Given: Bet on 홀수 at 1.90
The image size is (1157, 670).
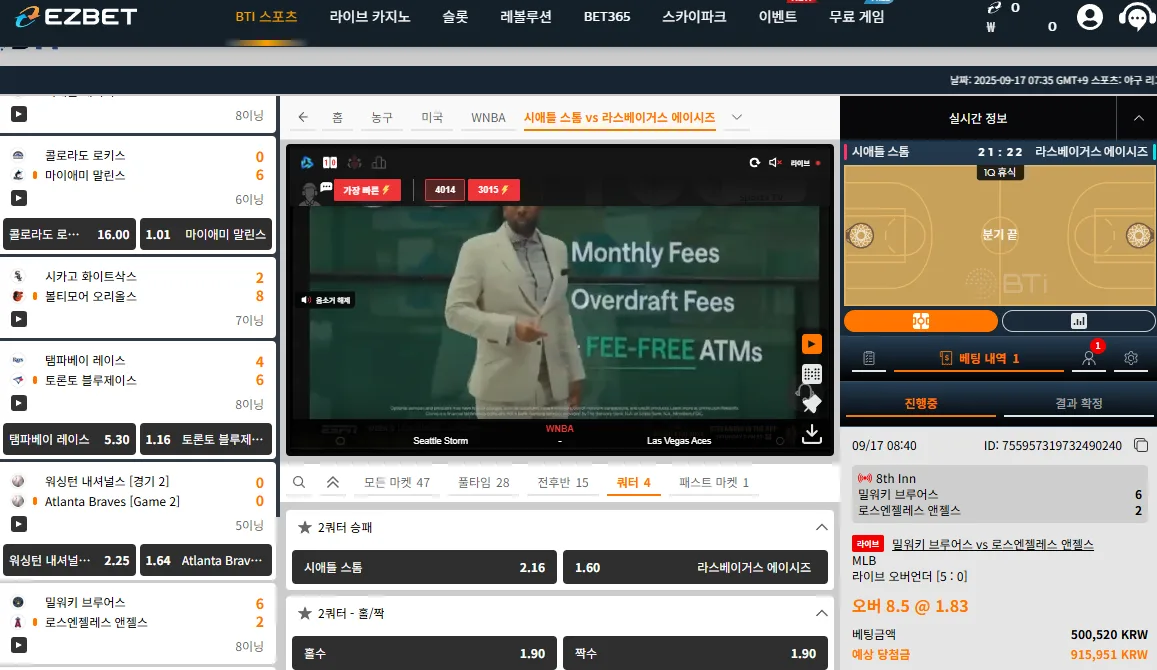Looking at the screenshot, I should pyautogui.click(x=424, y=653).
